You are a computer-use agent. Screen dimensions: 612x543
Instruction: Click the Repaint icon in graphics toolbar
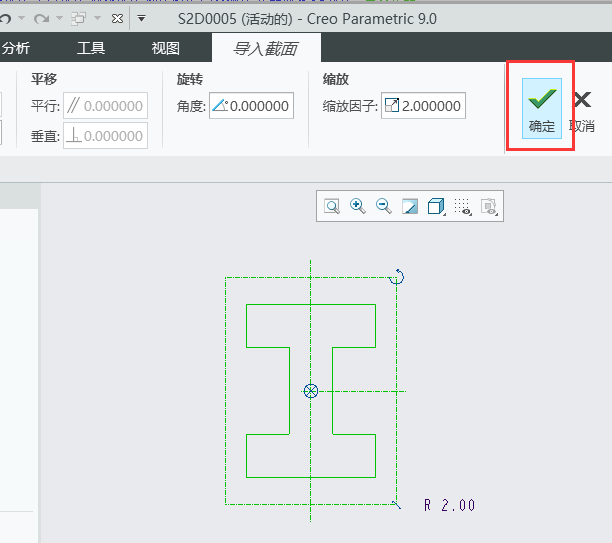410,206
